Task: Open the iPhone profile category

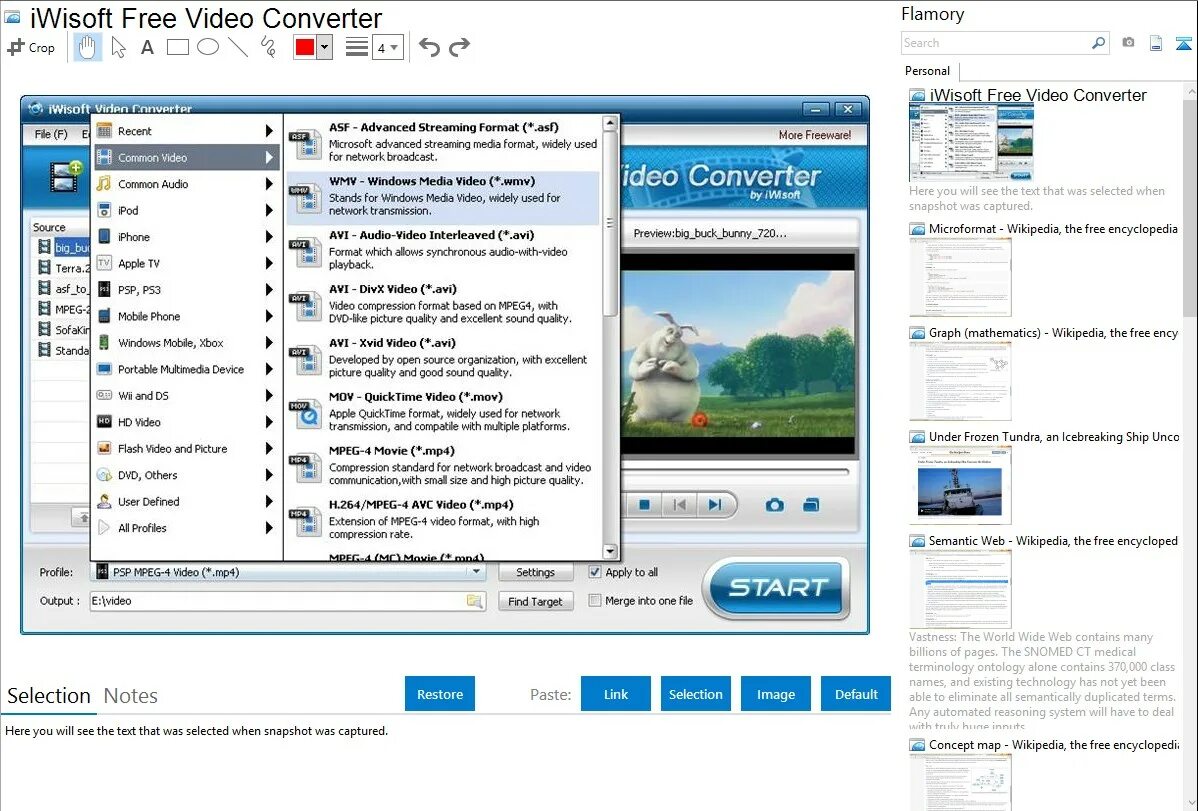Action: [x=186, y=237]
